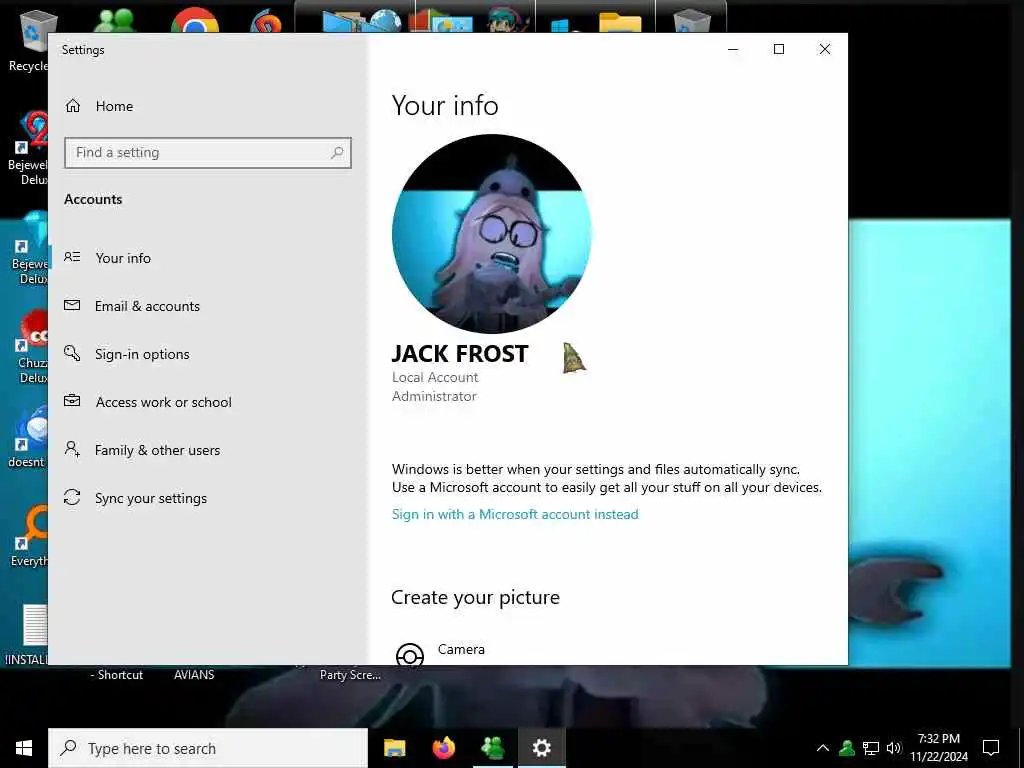Screen dimensions: 1024x768
Task: Sign in with a Microsoft account instead
Action: point(515,514)
